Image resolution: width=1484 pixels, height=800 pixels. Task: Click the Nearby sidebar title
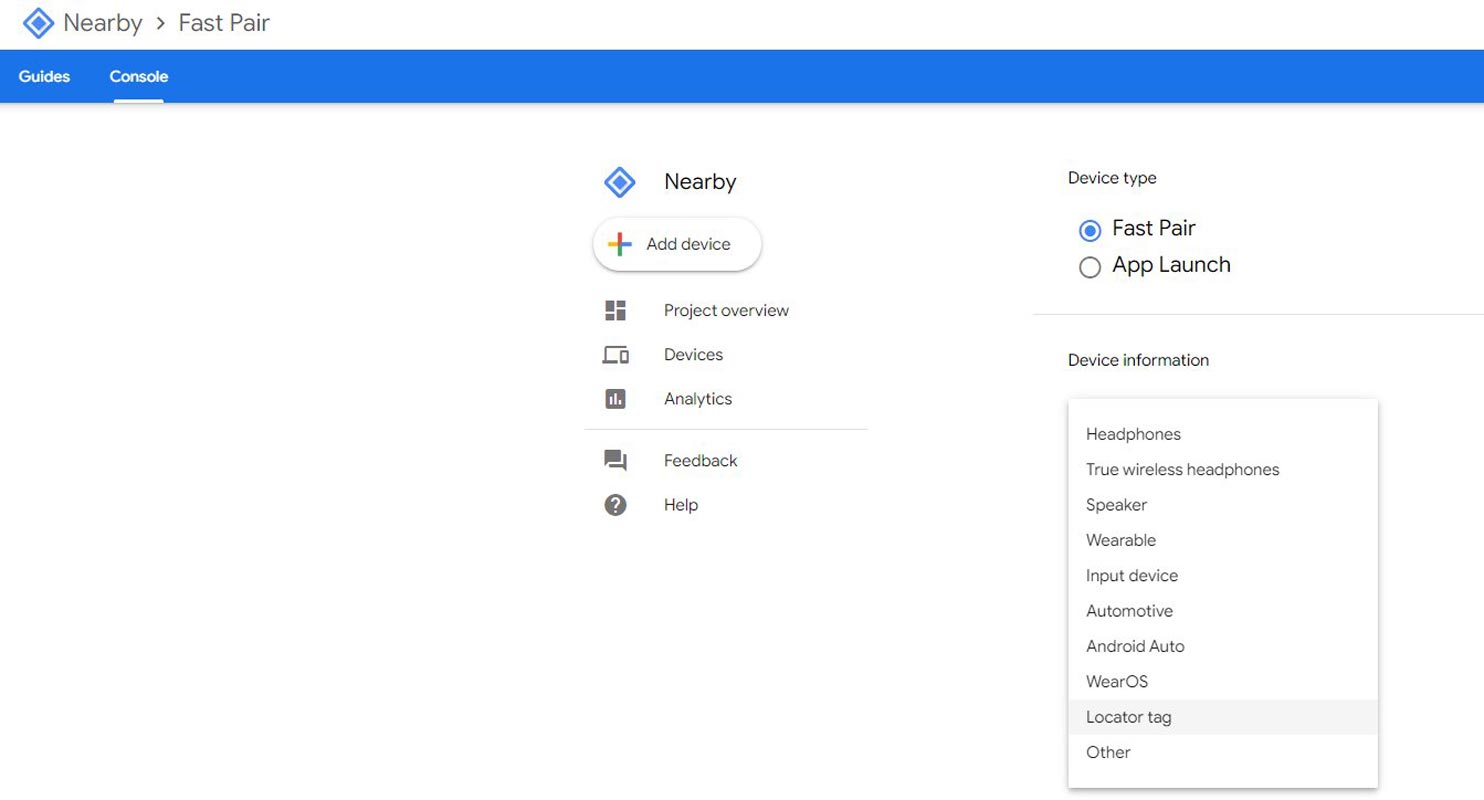(x=700, y=182)
